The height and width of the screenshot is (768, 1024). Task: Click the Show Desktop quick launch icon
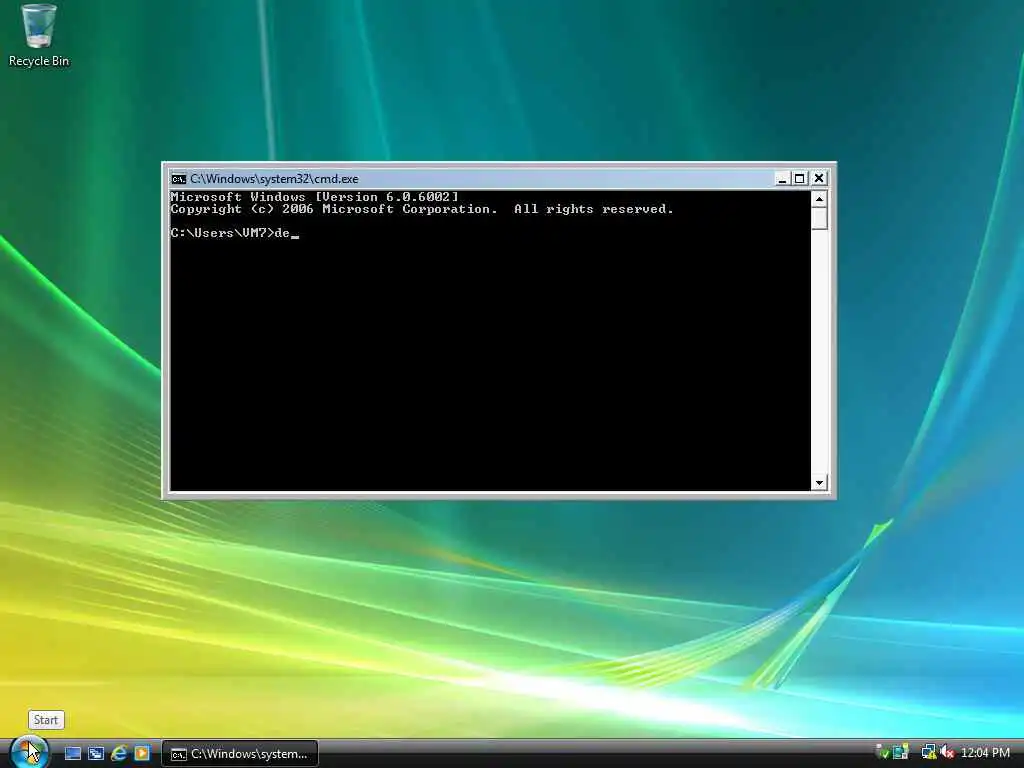pyautogui.click(x=72, y=754)
